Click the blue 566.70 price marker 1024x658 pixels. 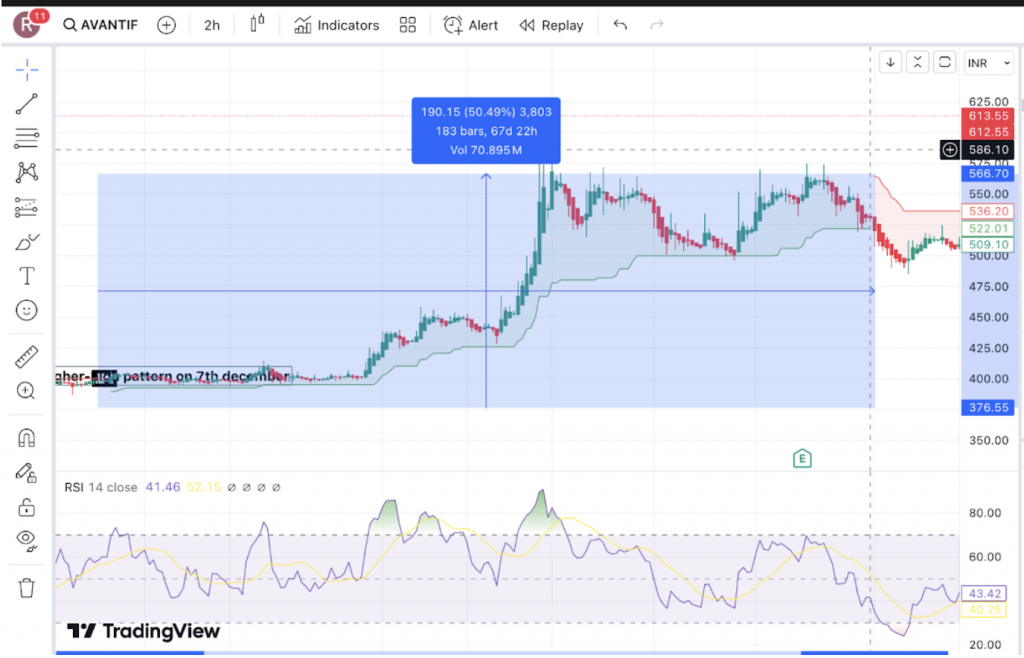(987, 171)
